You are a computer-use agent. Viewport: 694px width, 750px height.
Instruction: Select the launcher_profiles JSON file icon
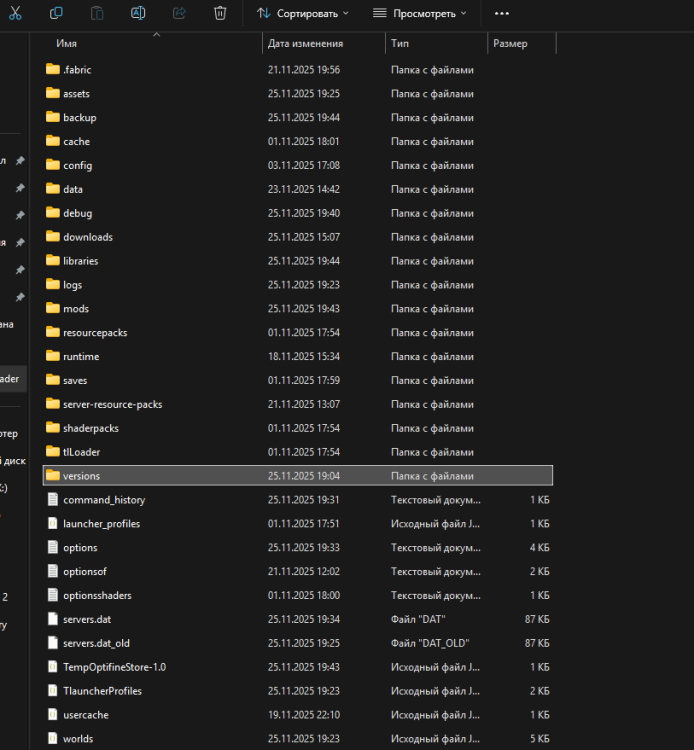(53, 523)
